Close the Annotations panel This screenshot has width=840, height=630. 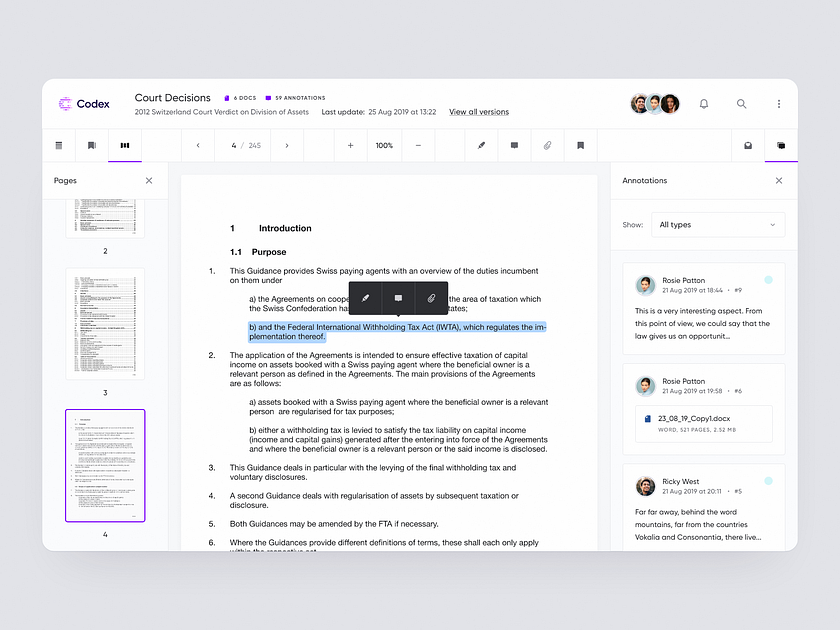779,181
